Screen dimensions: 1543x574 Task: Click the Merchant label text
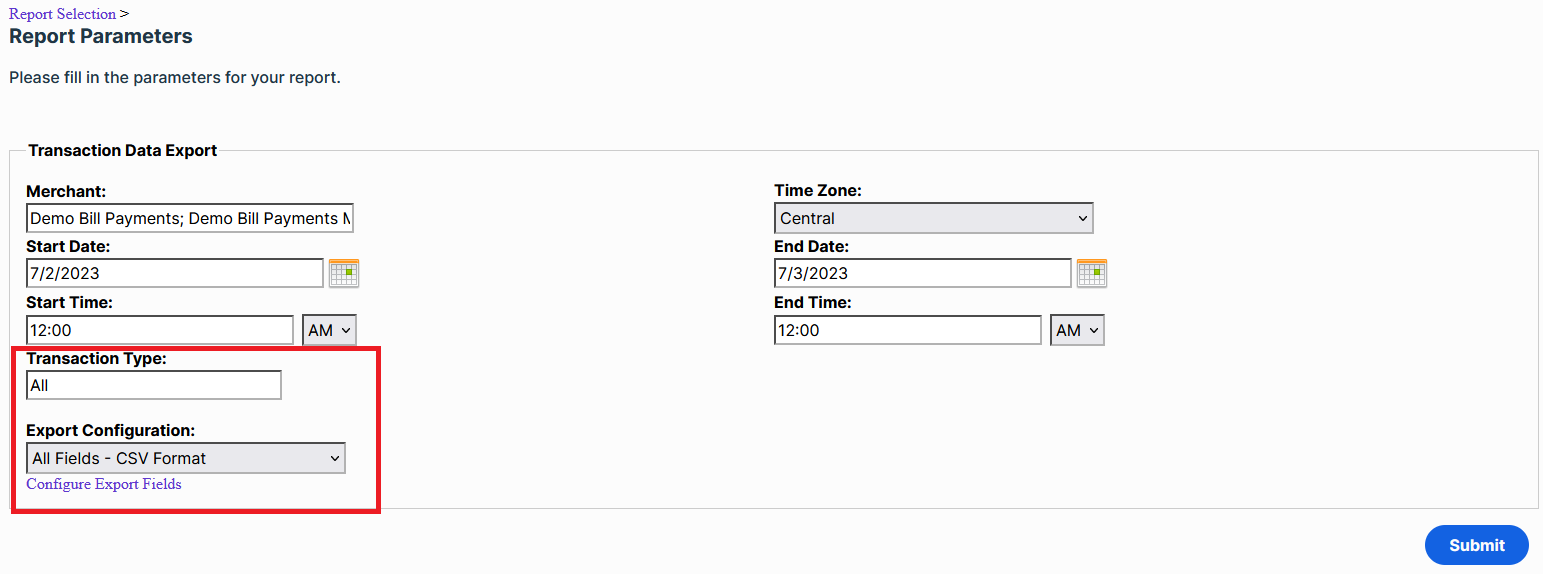66,190
